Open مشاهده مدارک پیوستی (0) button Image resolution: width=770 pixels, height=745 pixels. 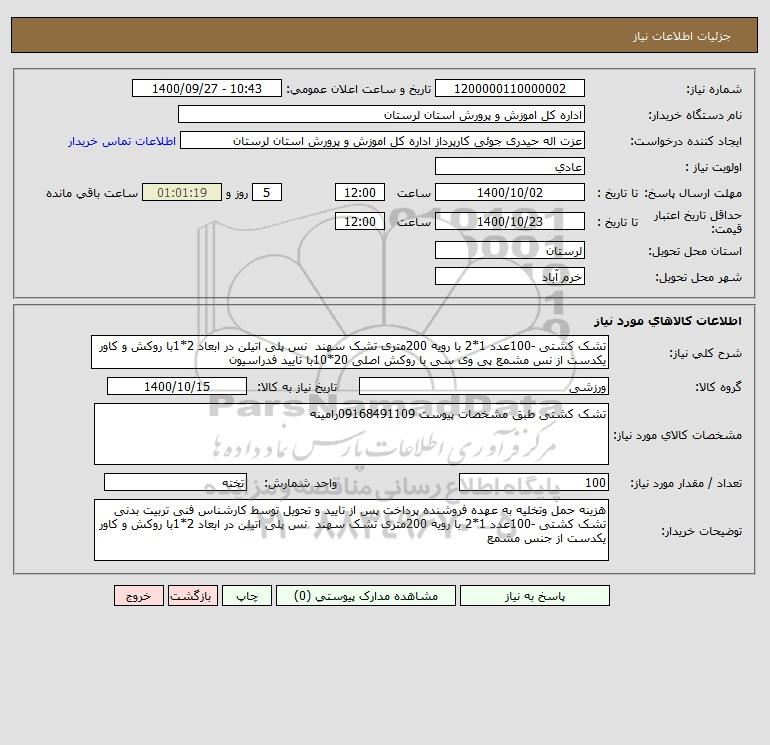366,596
